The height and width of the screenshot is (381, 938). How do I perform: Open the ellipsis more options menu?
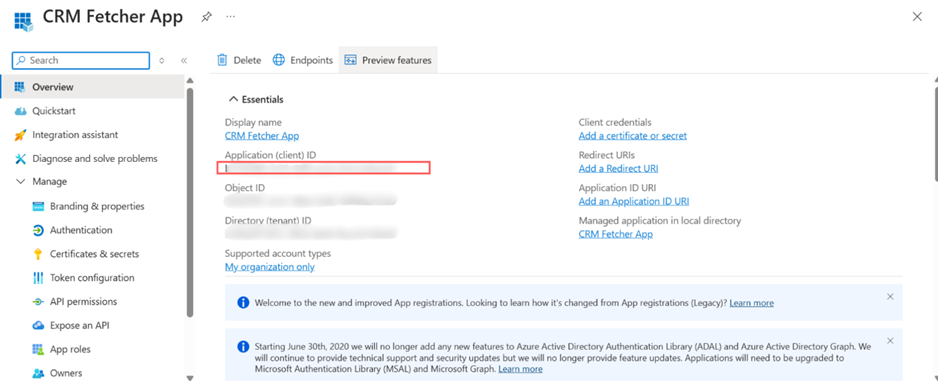[230, 16]
